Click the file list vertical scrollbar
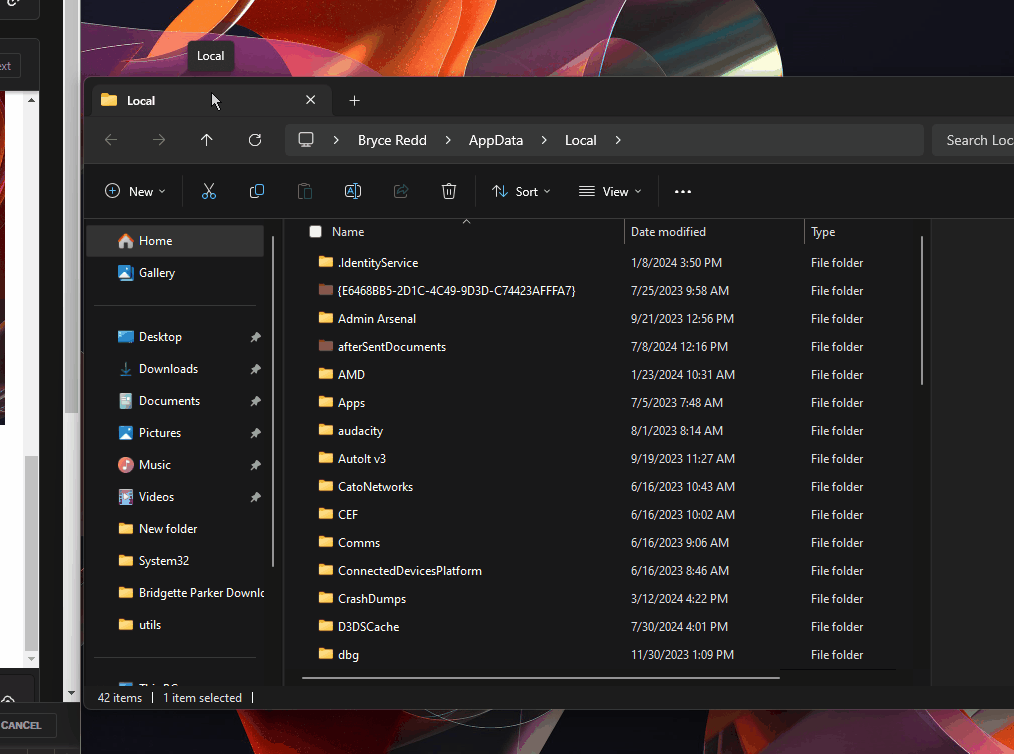The image size is (1014, 754). (922, 310)
